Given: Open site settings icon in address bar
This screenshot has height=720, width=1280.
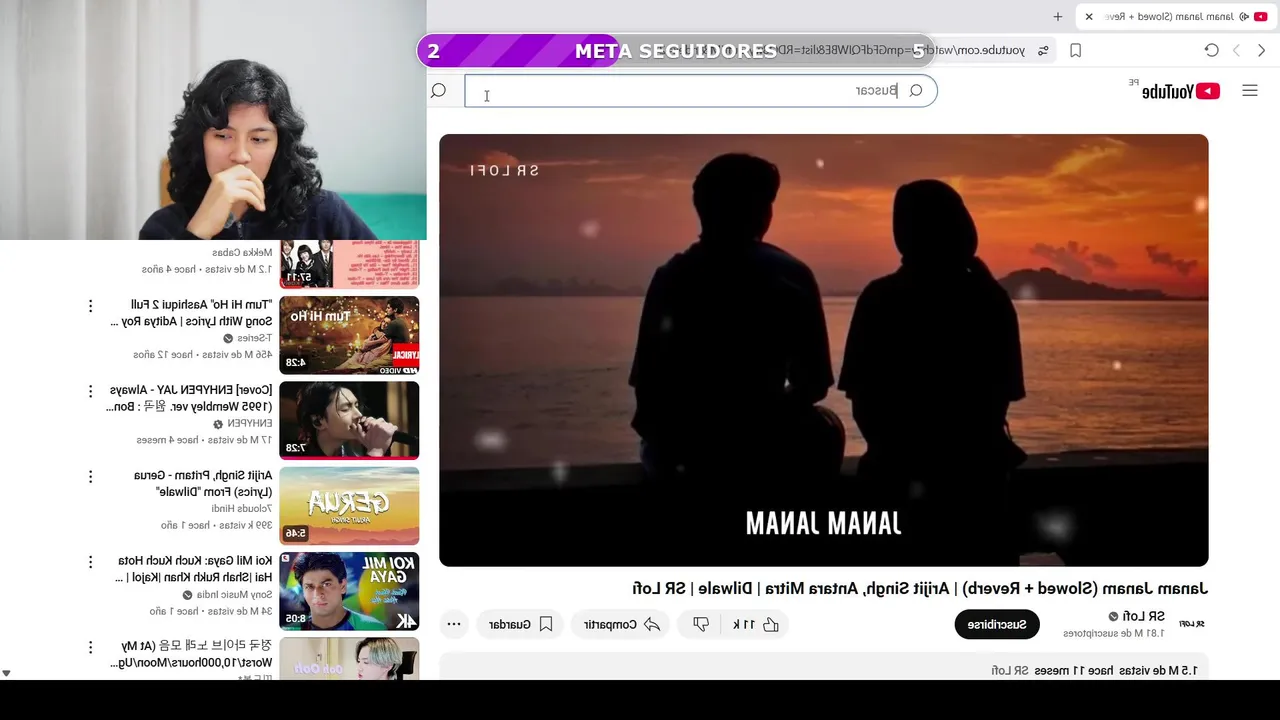Looking at the screenshot, I should coord(1043,50).
